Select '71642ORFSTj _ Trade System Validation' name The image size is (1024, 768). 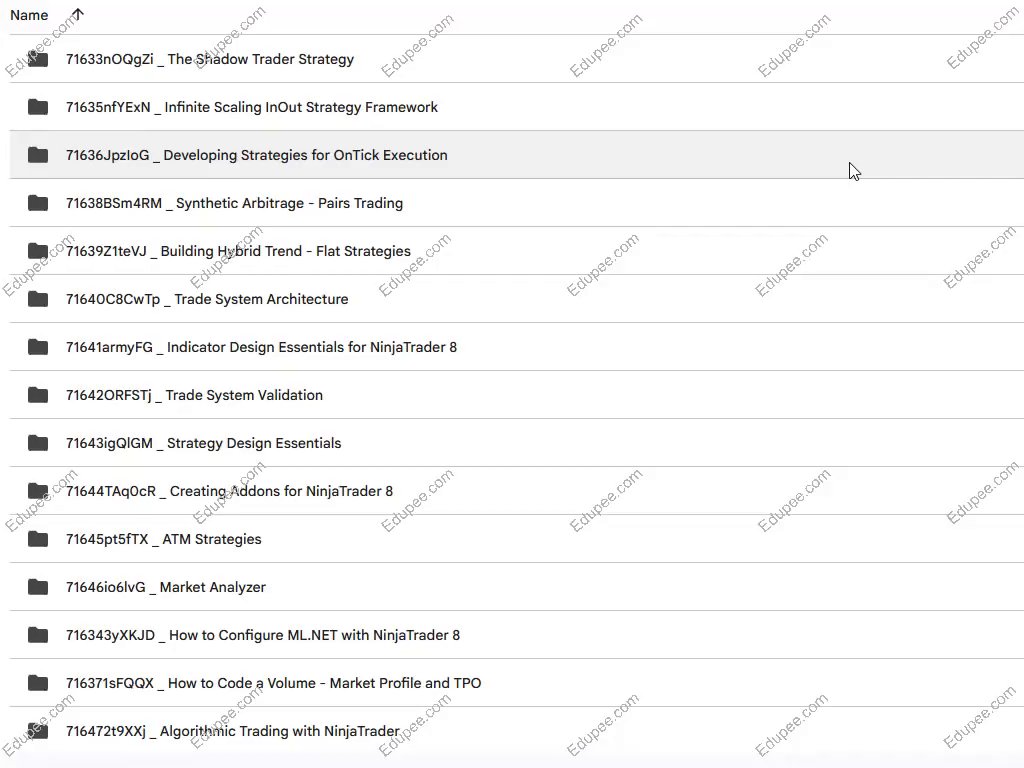[194, 395]
